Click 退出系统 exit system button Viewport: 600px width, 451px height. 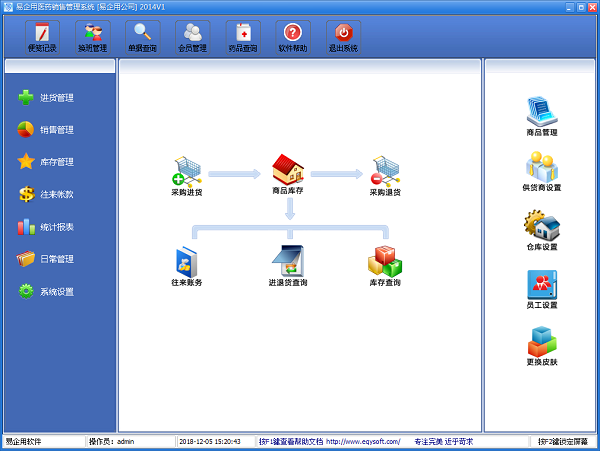point(343,37)
